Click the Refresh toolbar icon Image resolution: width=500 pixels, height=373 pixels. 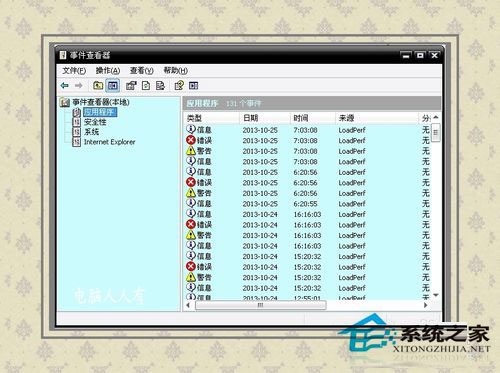tap(146, 86)
